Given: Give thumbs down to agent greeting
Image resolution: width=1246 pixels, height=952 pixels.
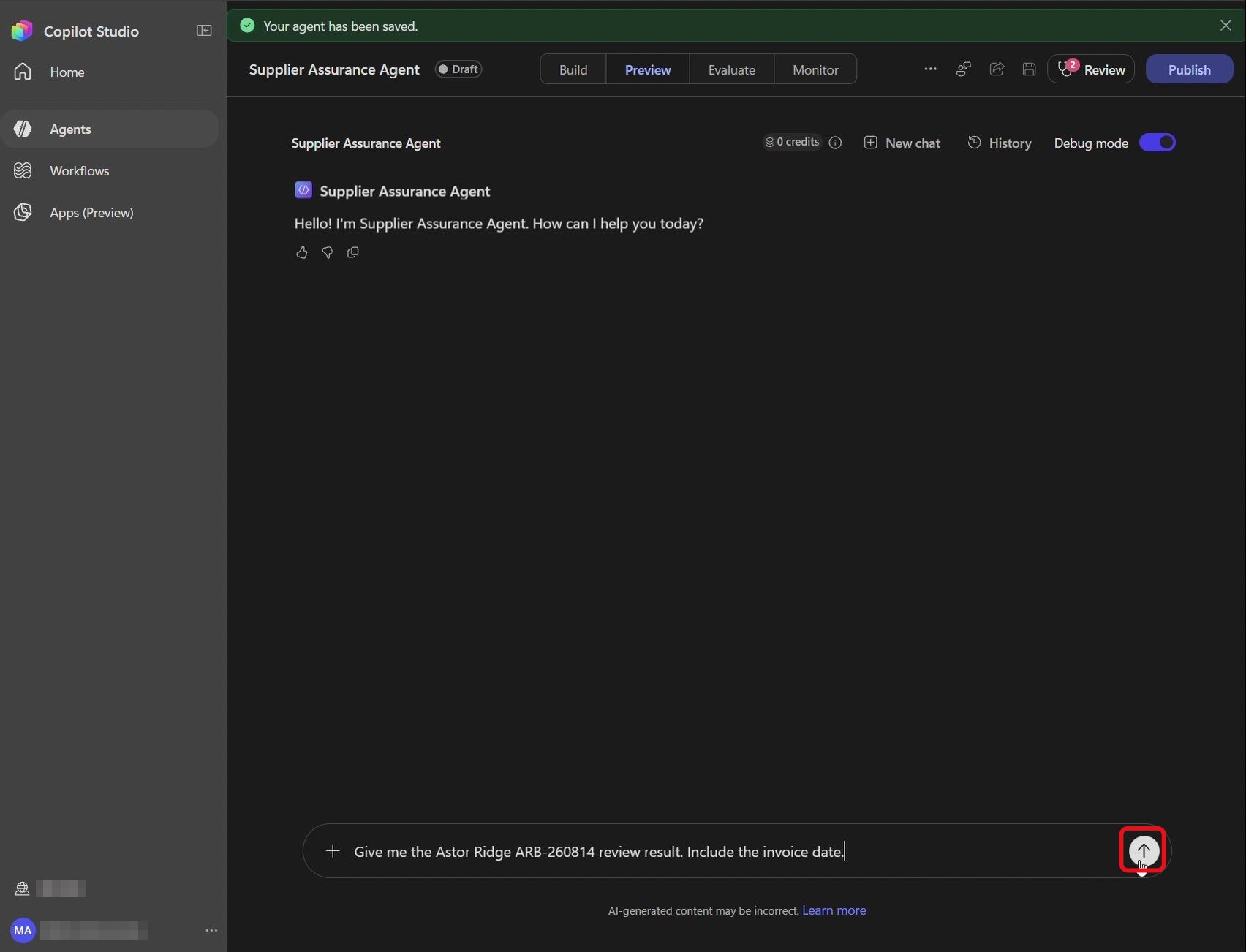Looking at the screenshot, I should pos(327,252).
